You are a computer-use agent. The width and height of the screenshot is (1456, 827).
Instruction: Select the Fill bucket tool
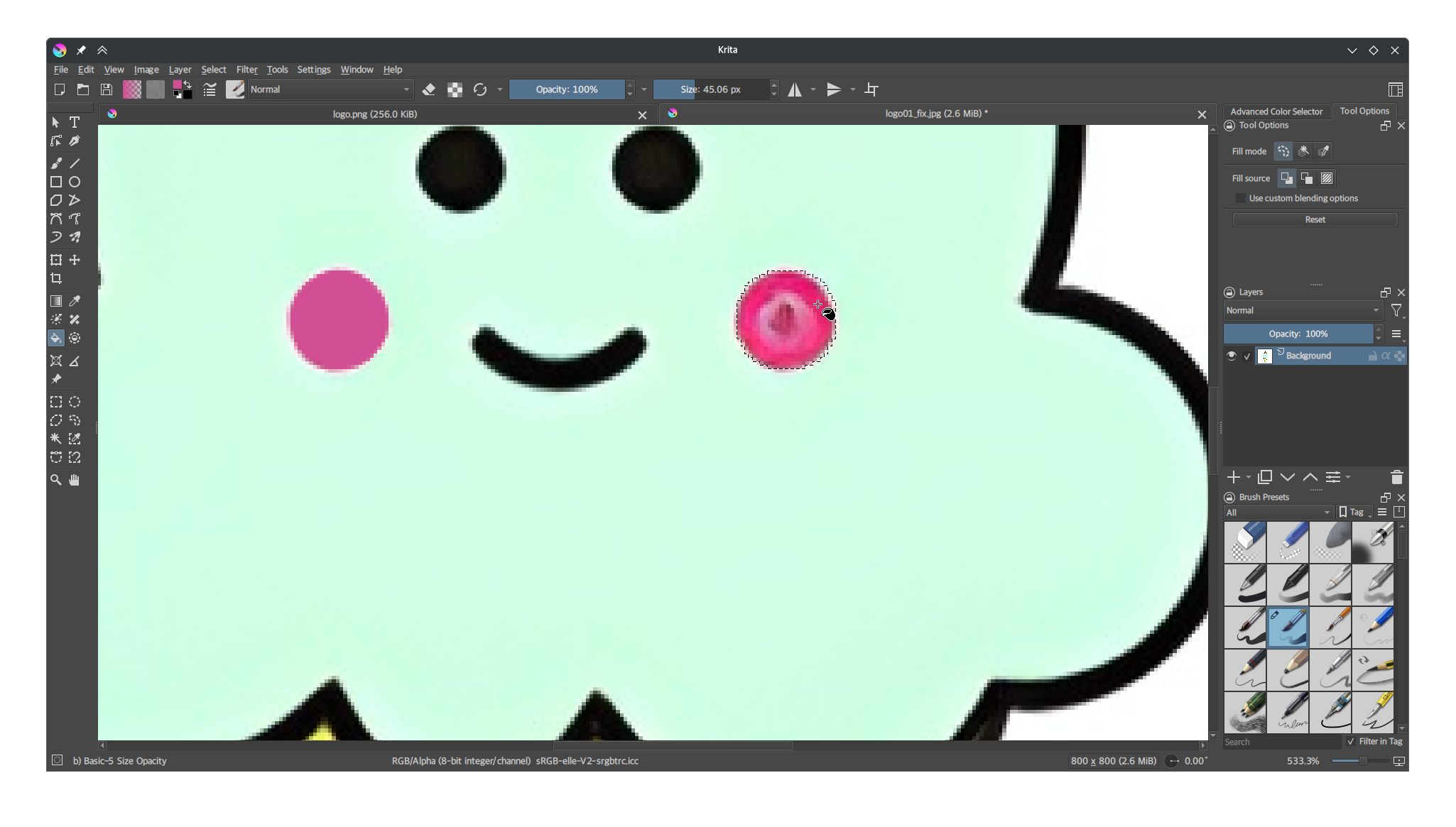point(56,338)
